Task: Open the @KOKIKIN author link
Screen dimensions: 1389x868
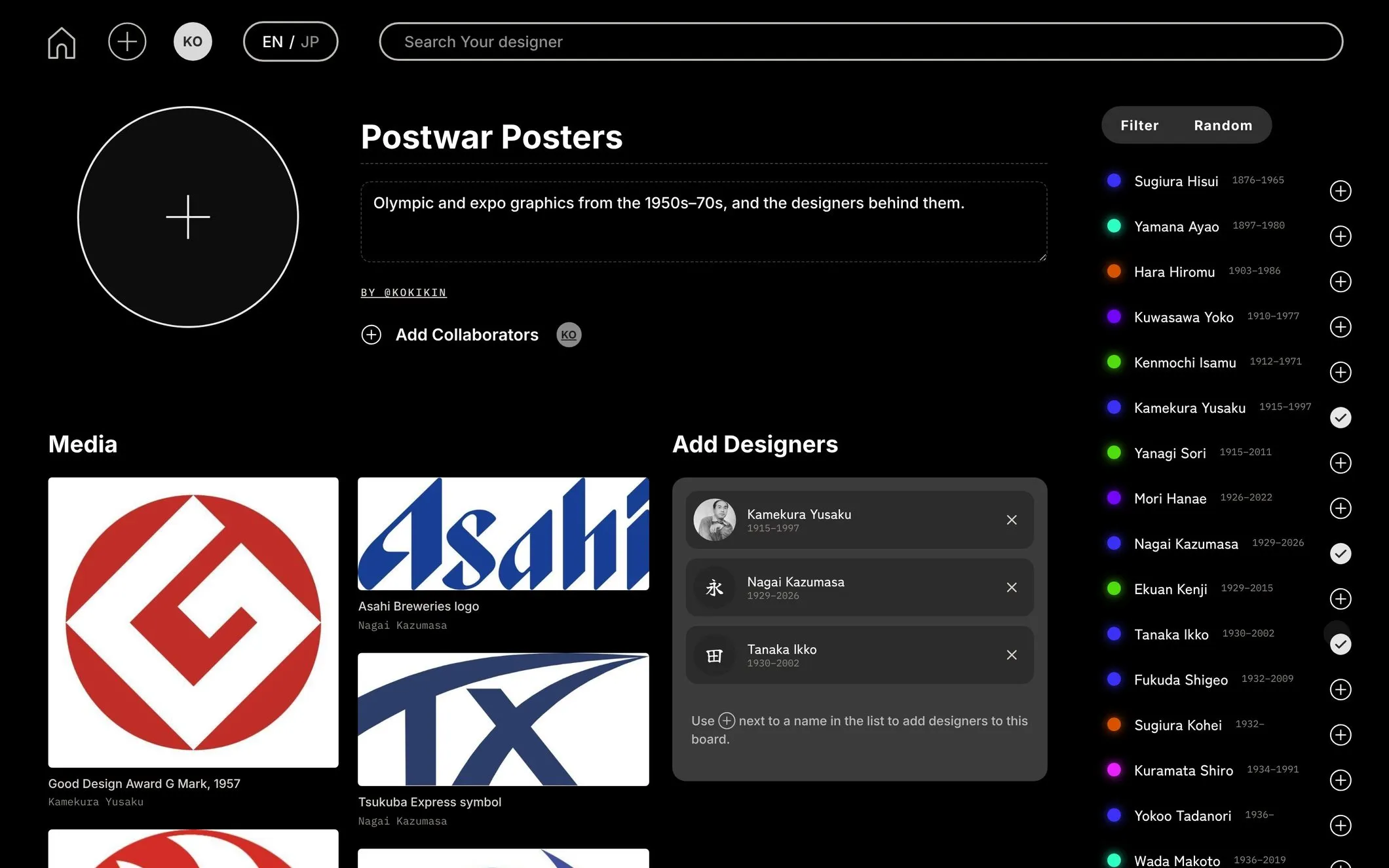Action: click(415, 293)
